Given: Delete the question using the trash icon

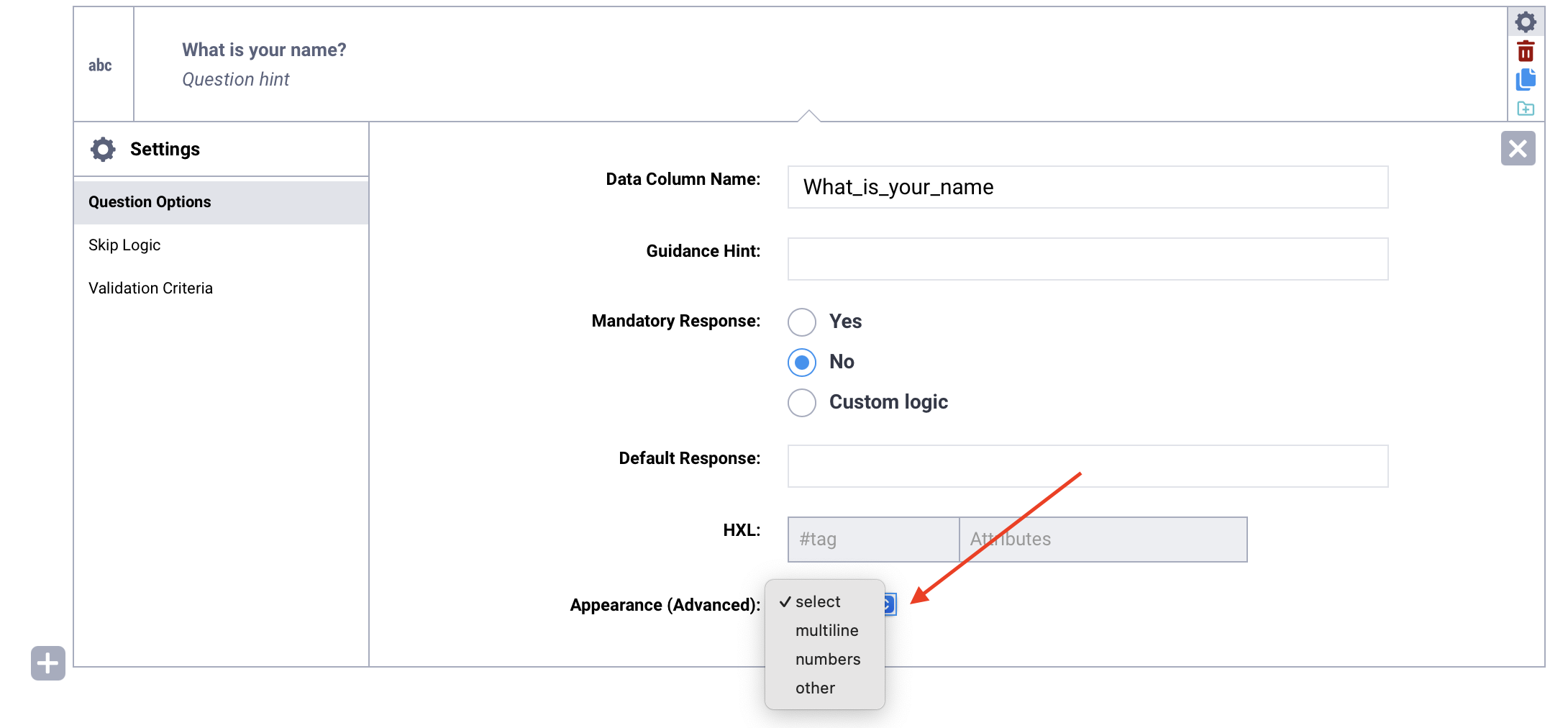Looking at the screenshot, I should (x=1526, y=50).
